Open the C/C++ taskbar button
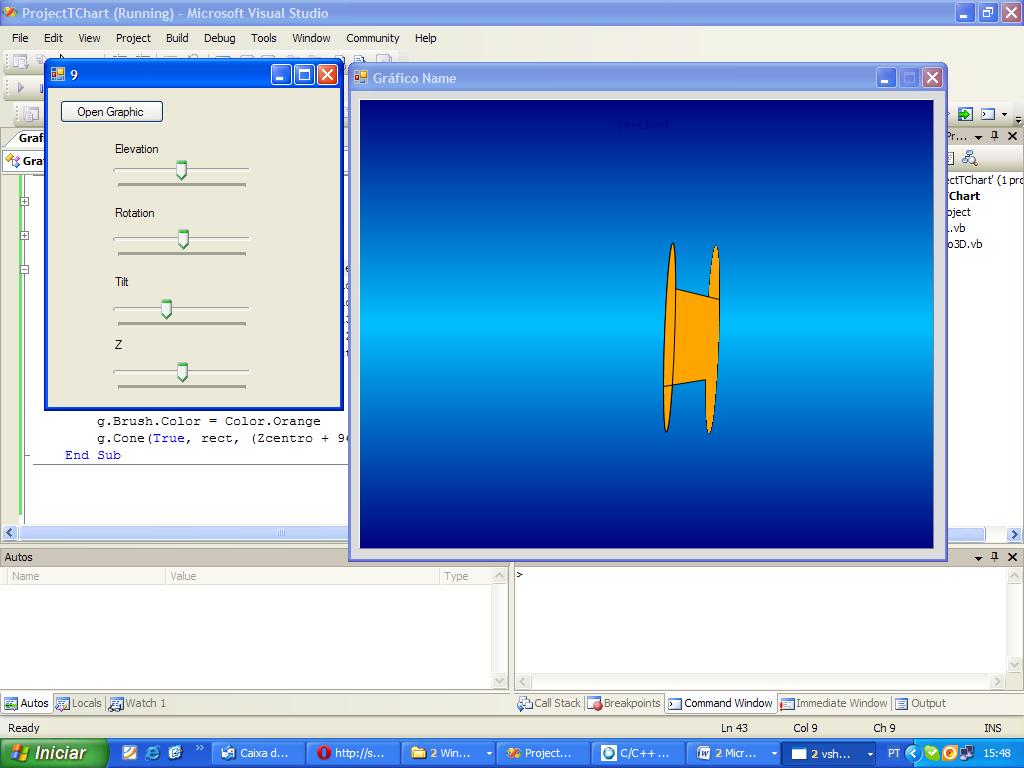 [x=638, y=753]
